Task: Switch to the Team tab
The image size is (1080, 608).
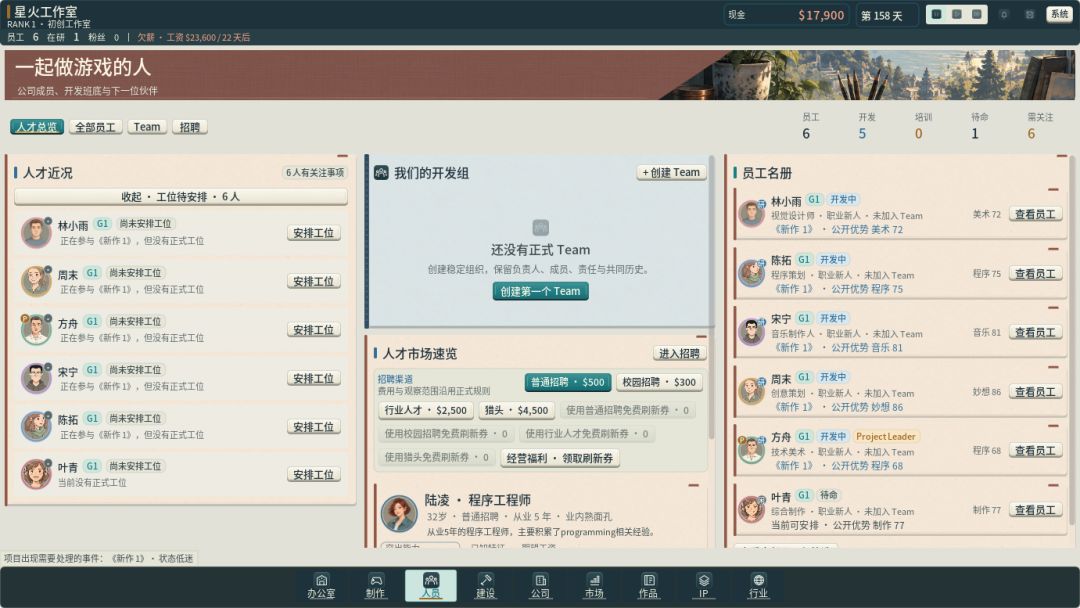Action: pos(147,127)
